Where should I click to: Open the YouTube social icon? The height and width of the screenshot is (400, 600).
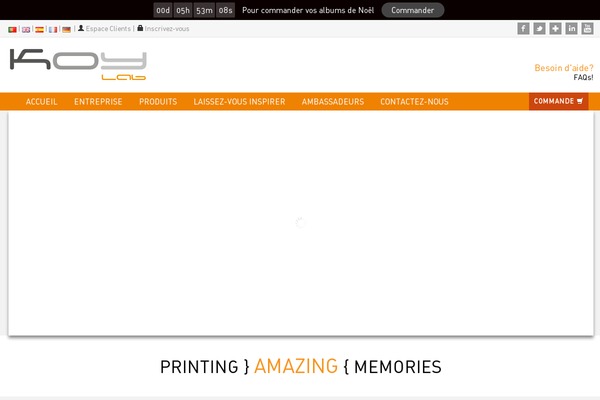[x=587, y=28]
